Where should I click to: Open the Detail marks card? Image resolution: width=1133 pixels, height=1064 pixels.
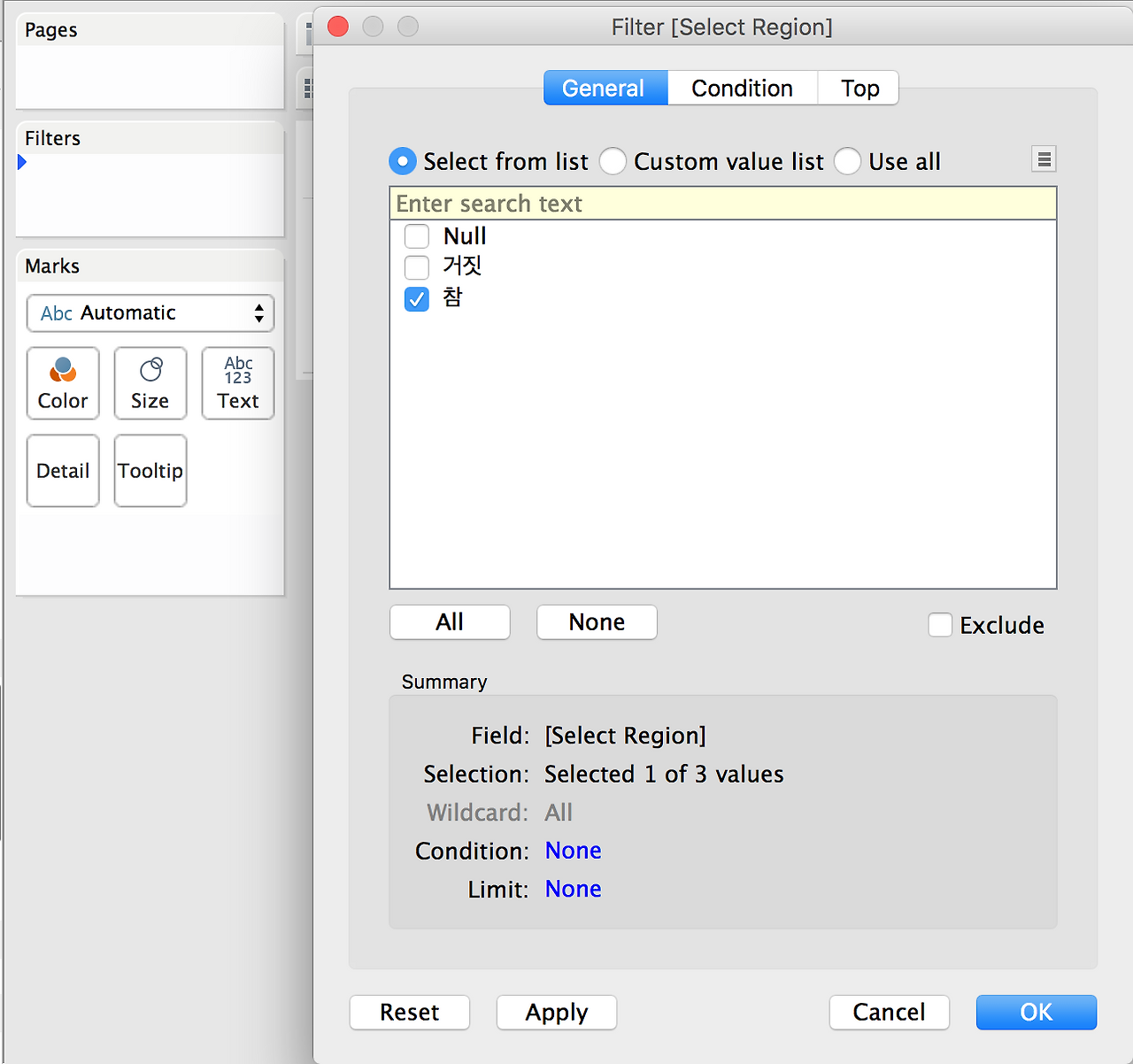coord(63,471)
